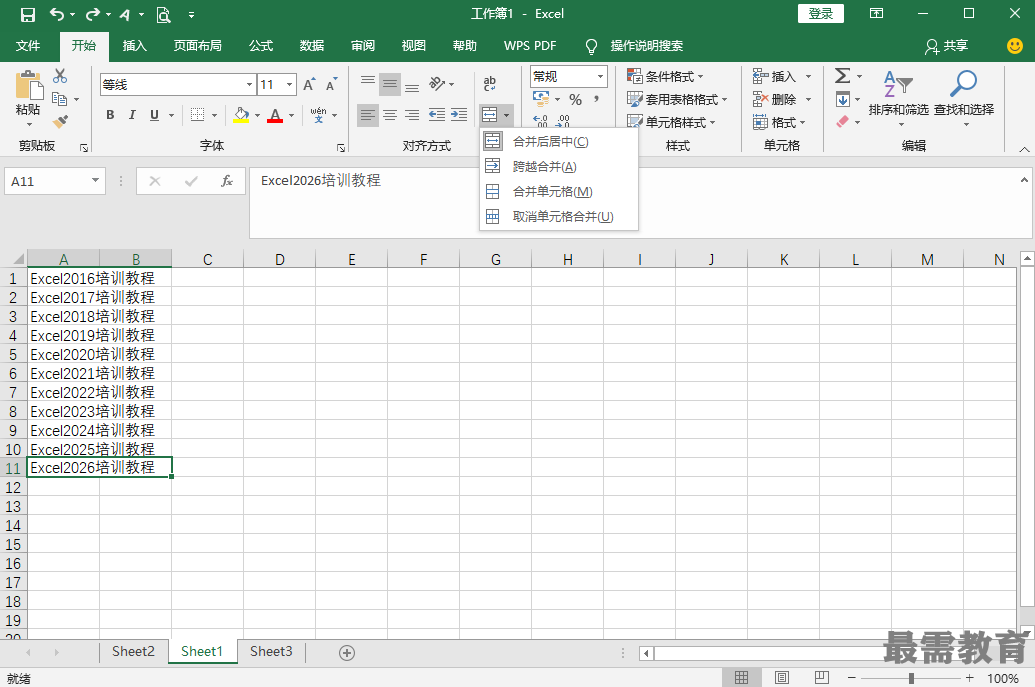Screen dimensions: 1035x687
Task: Choose Unmerge Cells 取消单元格合并(U)
Action: click(x=559, y=216)
